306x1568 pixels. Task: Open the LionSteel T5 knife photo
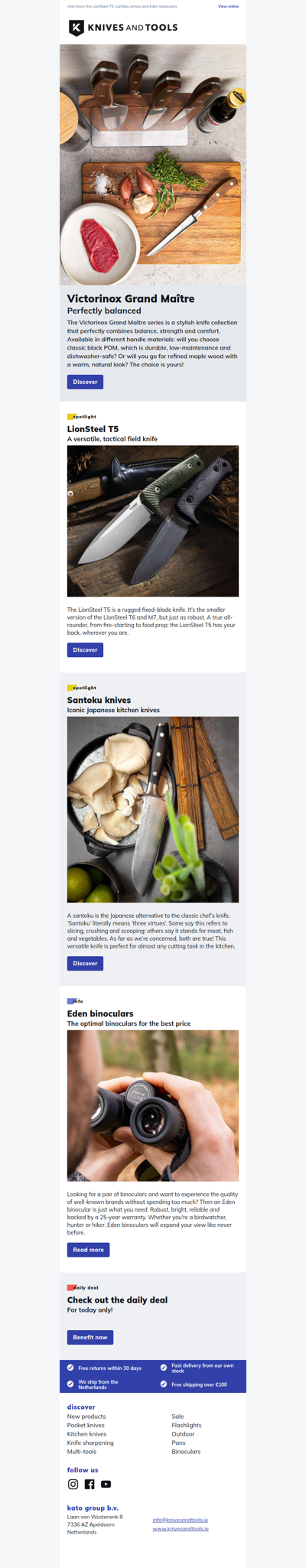tap(153, 521)
